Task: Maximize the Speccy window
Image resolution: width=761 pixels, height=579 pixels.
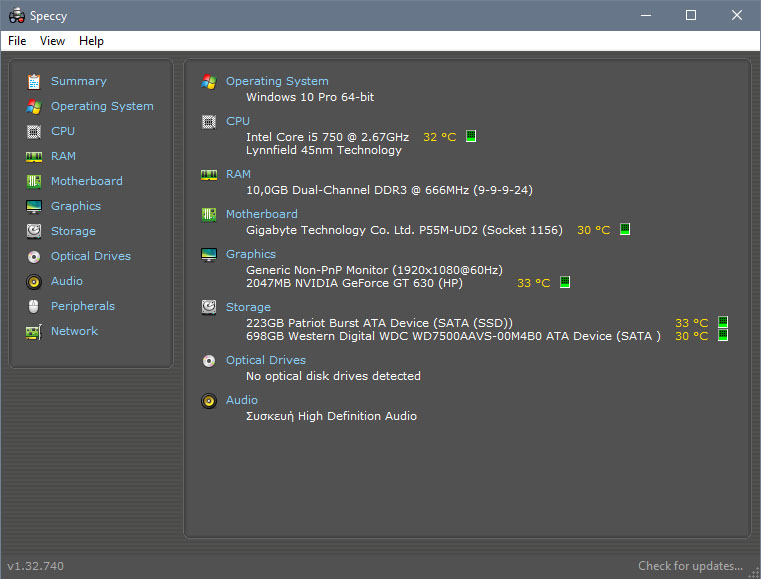Action: coord(691,16)
